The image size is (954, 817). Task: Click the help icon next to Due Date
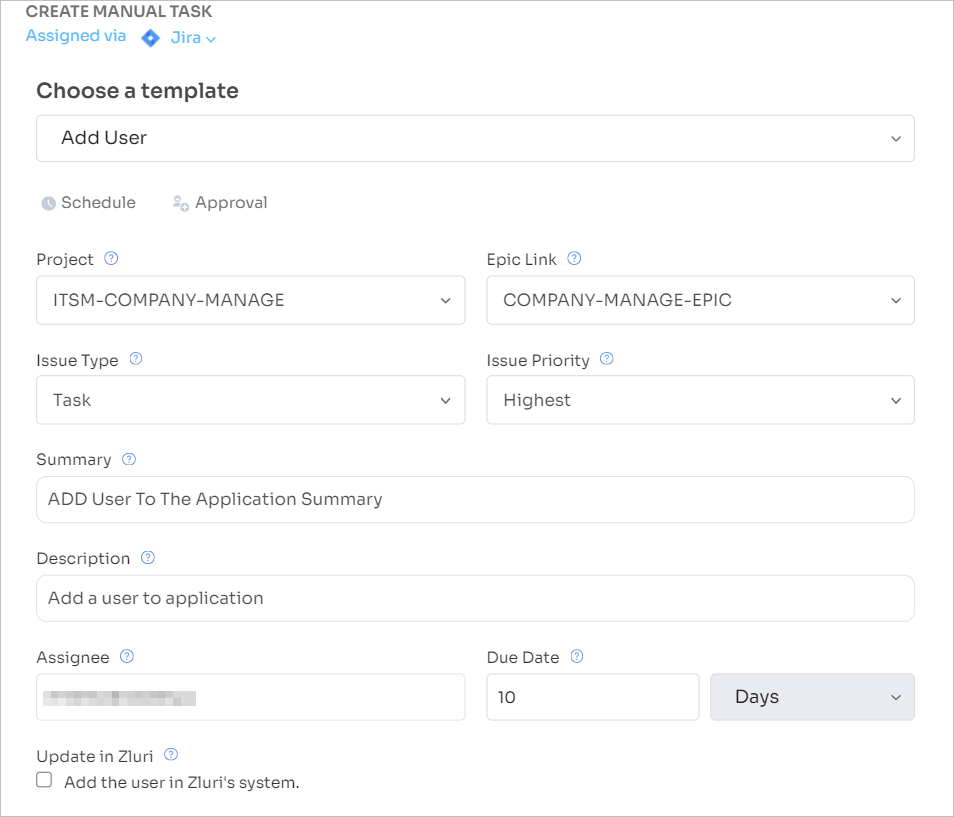coord(577,656)
